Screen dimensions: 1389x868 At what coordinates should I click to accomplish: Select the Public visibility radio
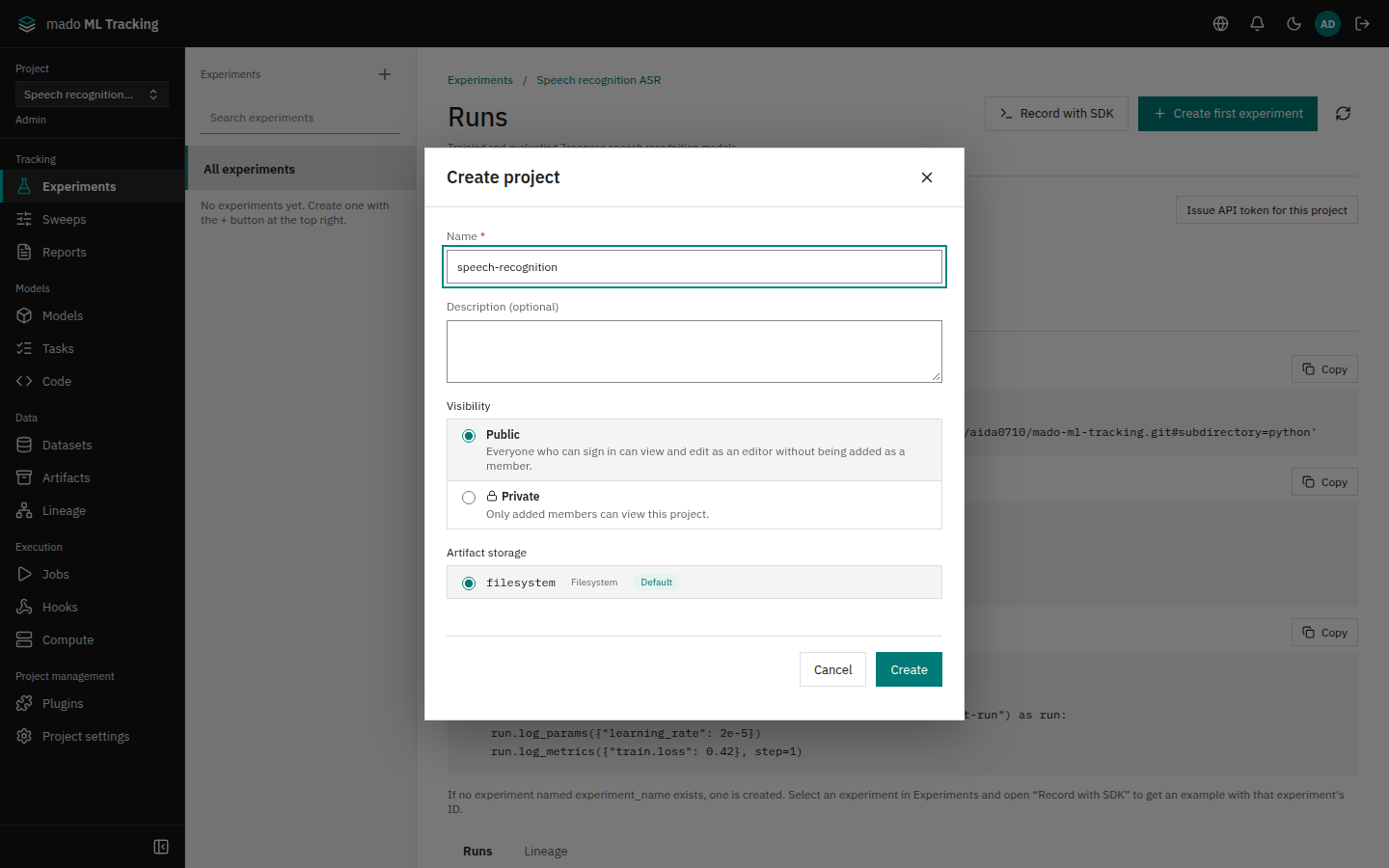point(469,436)
